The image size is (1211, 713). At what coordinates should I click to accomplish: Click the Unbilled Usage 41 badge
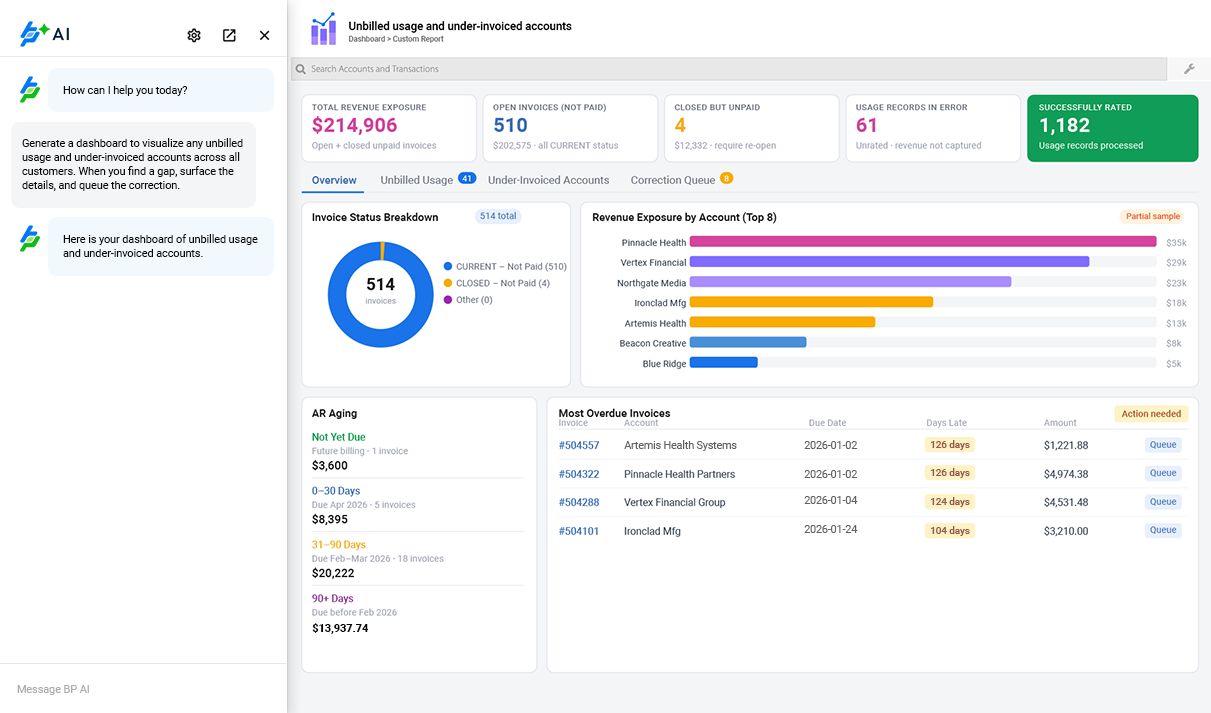point(467,178)
